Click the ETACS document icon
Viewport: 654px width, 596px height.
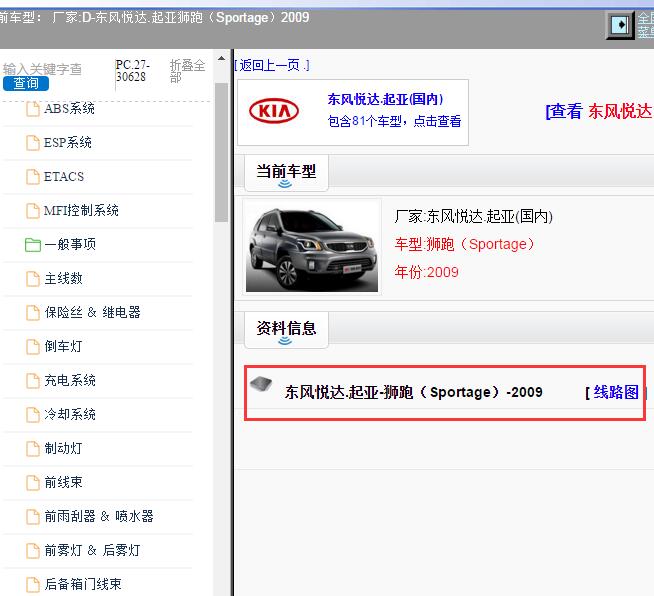click(33, 177)
